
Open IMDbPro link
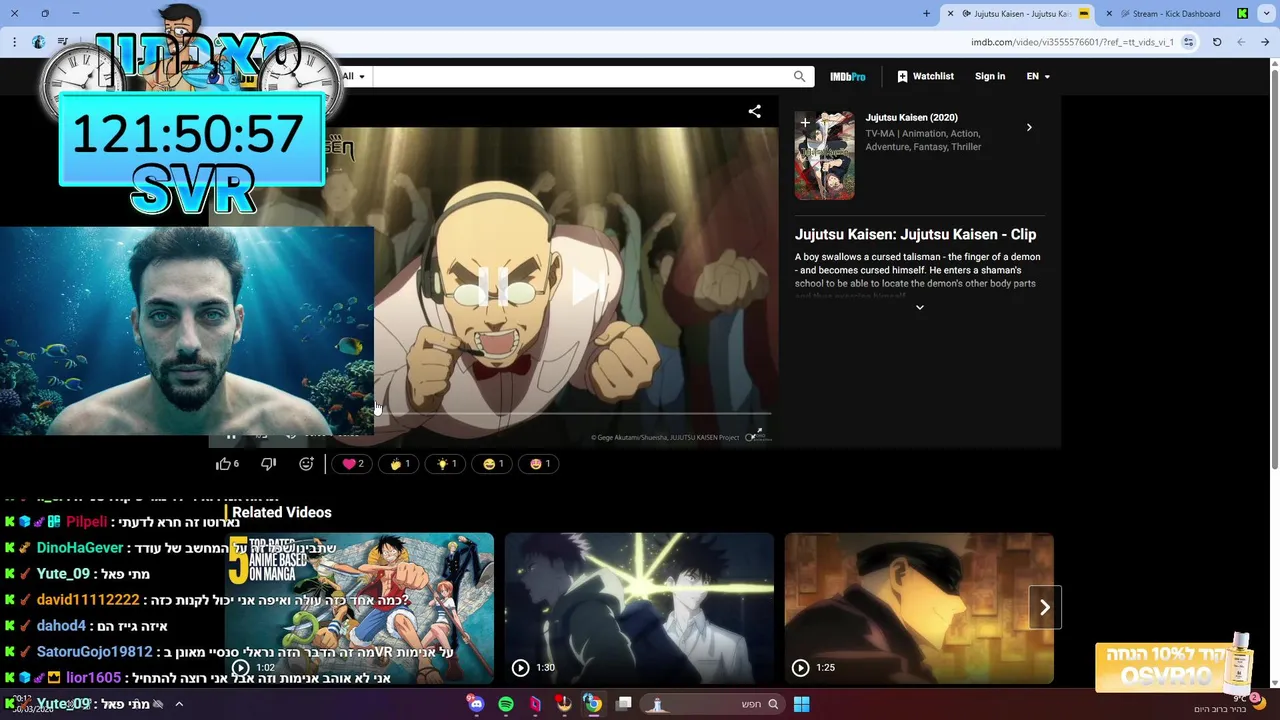pyautogui.click(x=847, y=76)
